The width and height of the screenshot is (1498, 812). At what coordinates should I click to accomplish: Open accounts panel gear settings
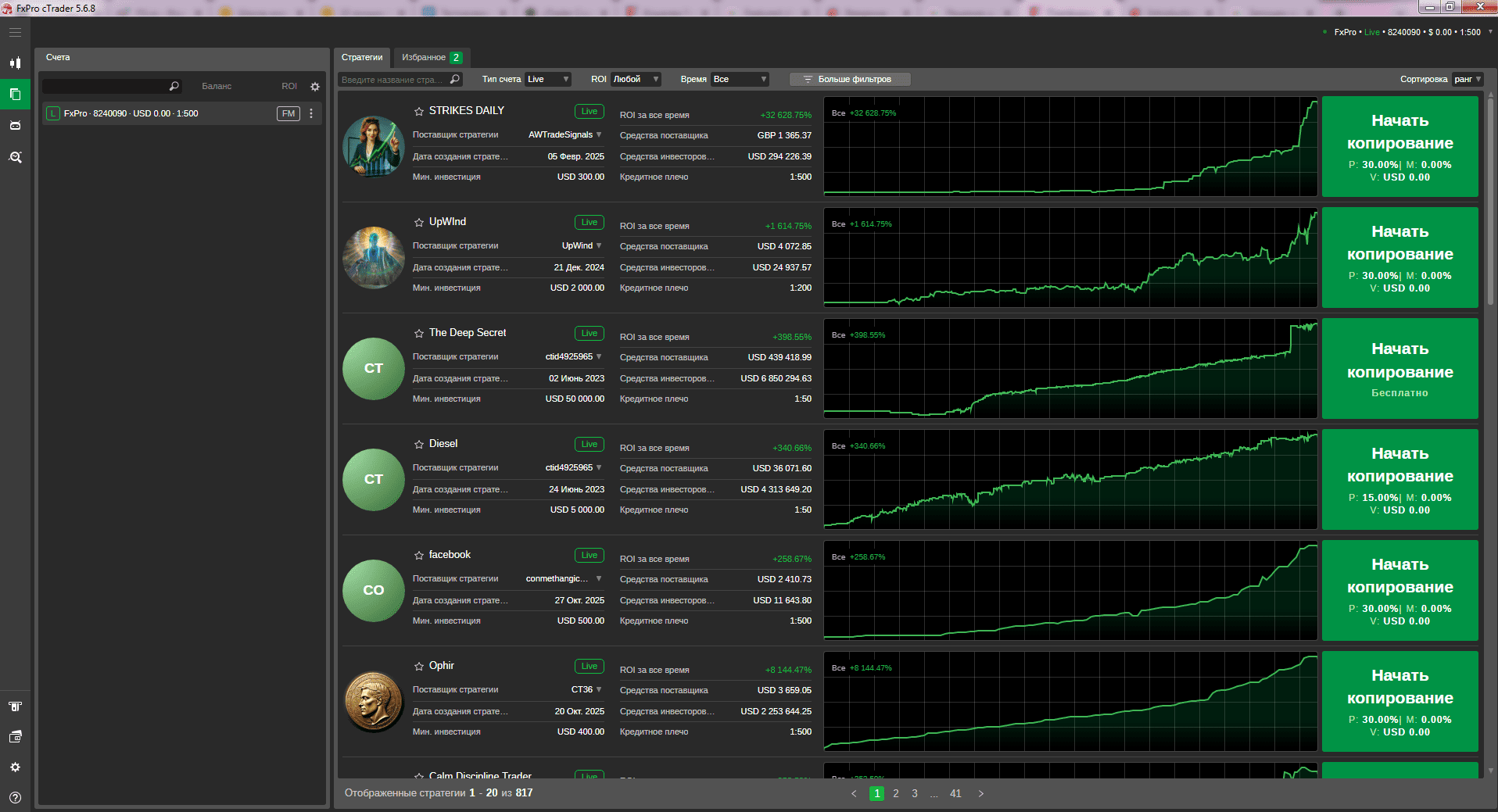pos(315,87)
